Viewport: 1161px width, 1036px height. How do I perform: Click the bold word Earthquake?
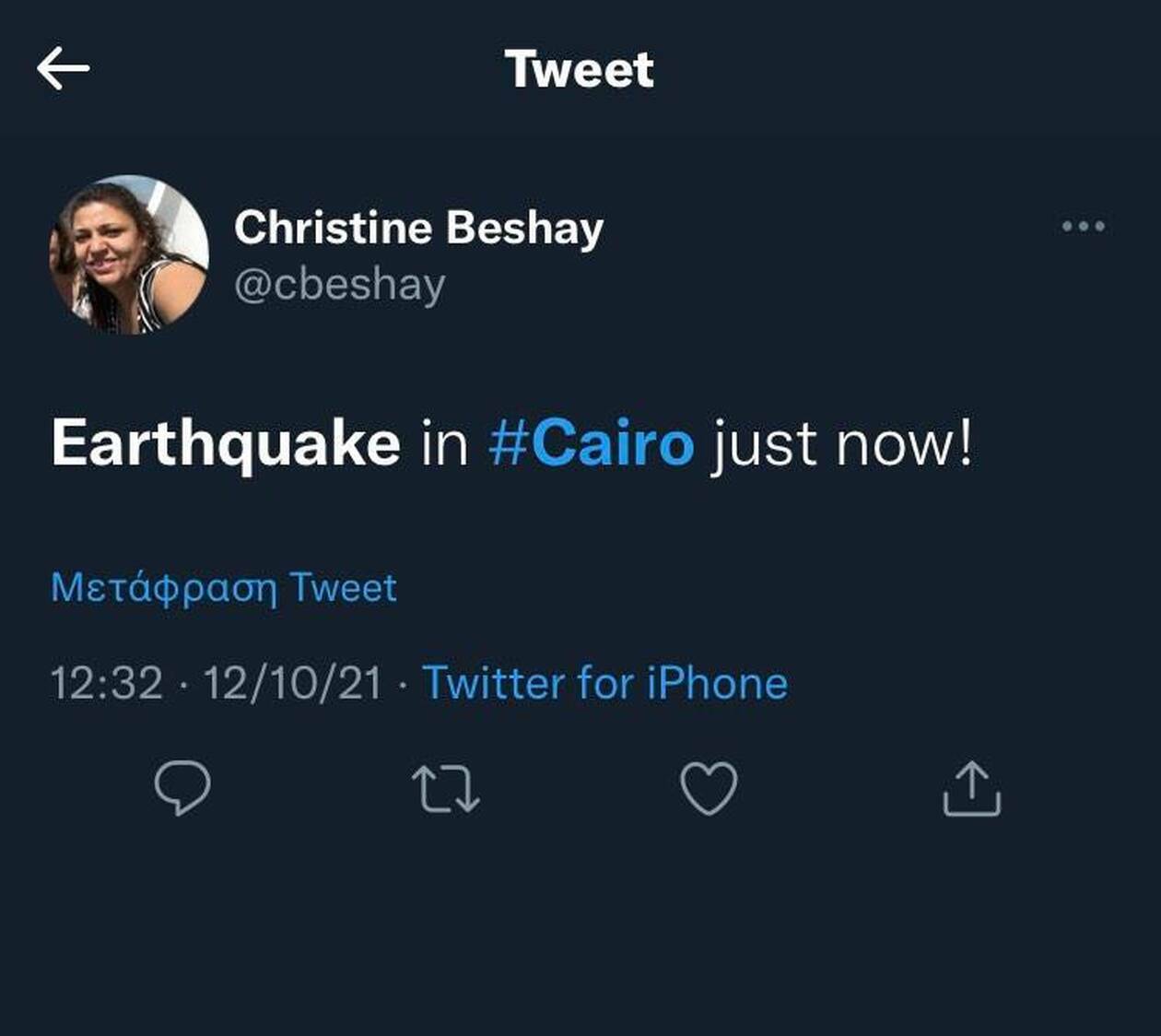click(x=226, y=443)
